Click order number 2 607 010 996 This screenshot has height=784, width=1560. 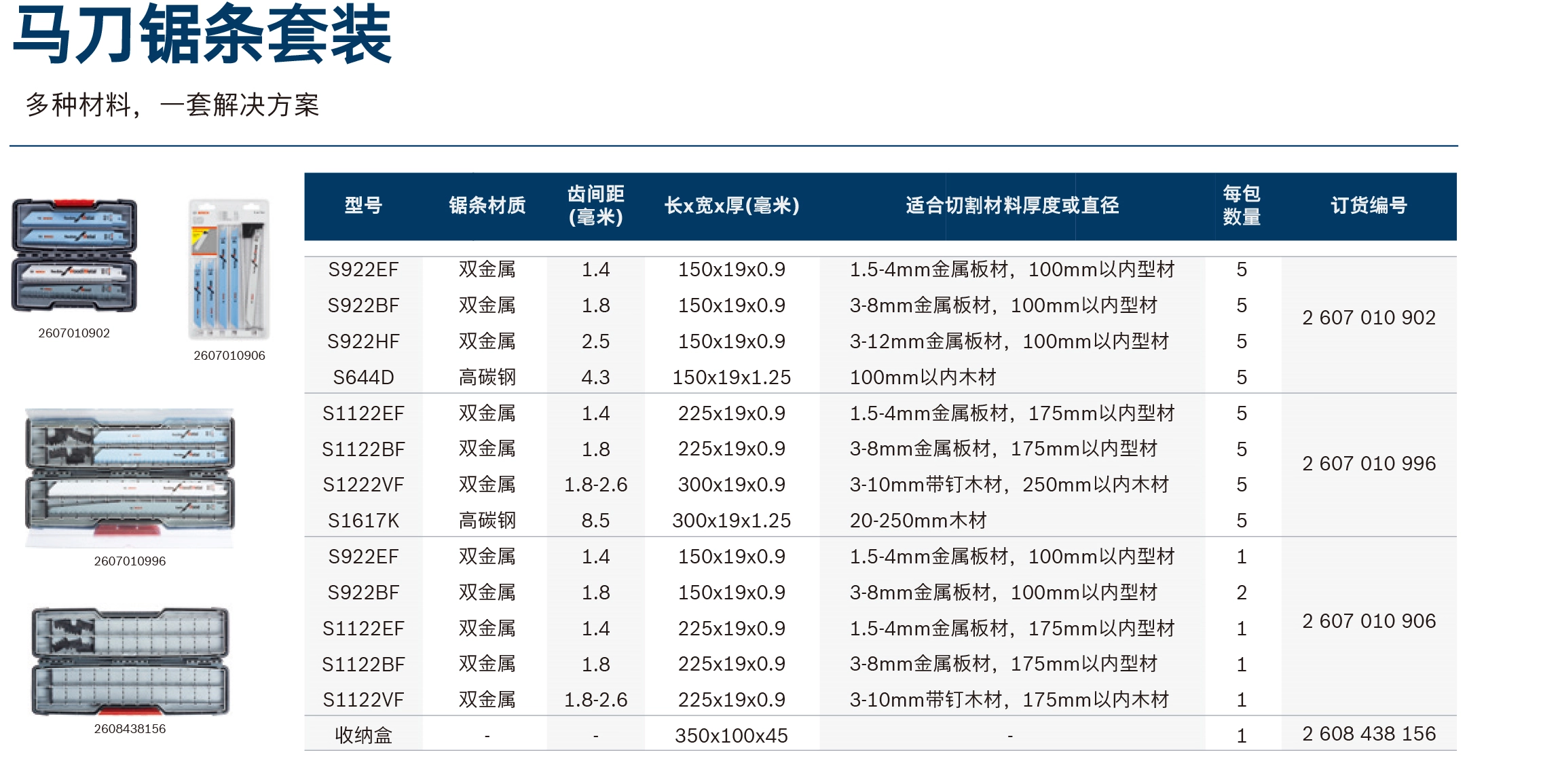point(1369,464)
